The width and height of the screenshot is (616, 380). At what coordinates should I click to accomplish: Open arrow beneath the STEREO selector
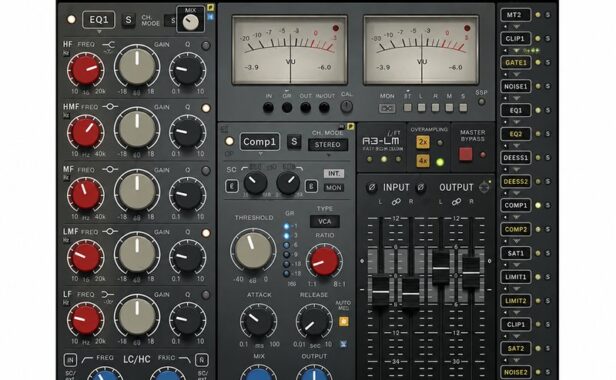328,155
